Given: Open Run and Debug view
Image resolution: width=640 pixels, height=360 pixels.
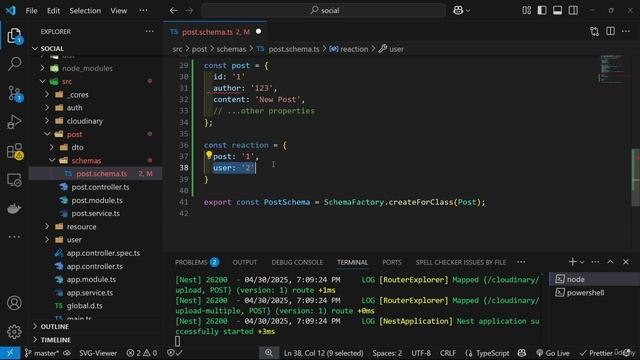Looking at the screenshot, I should click(14, 122).
